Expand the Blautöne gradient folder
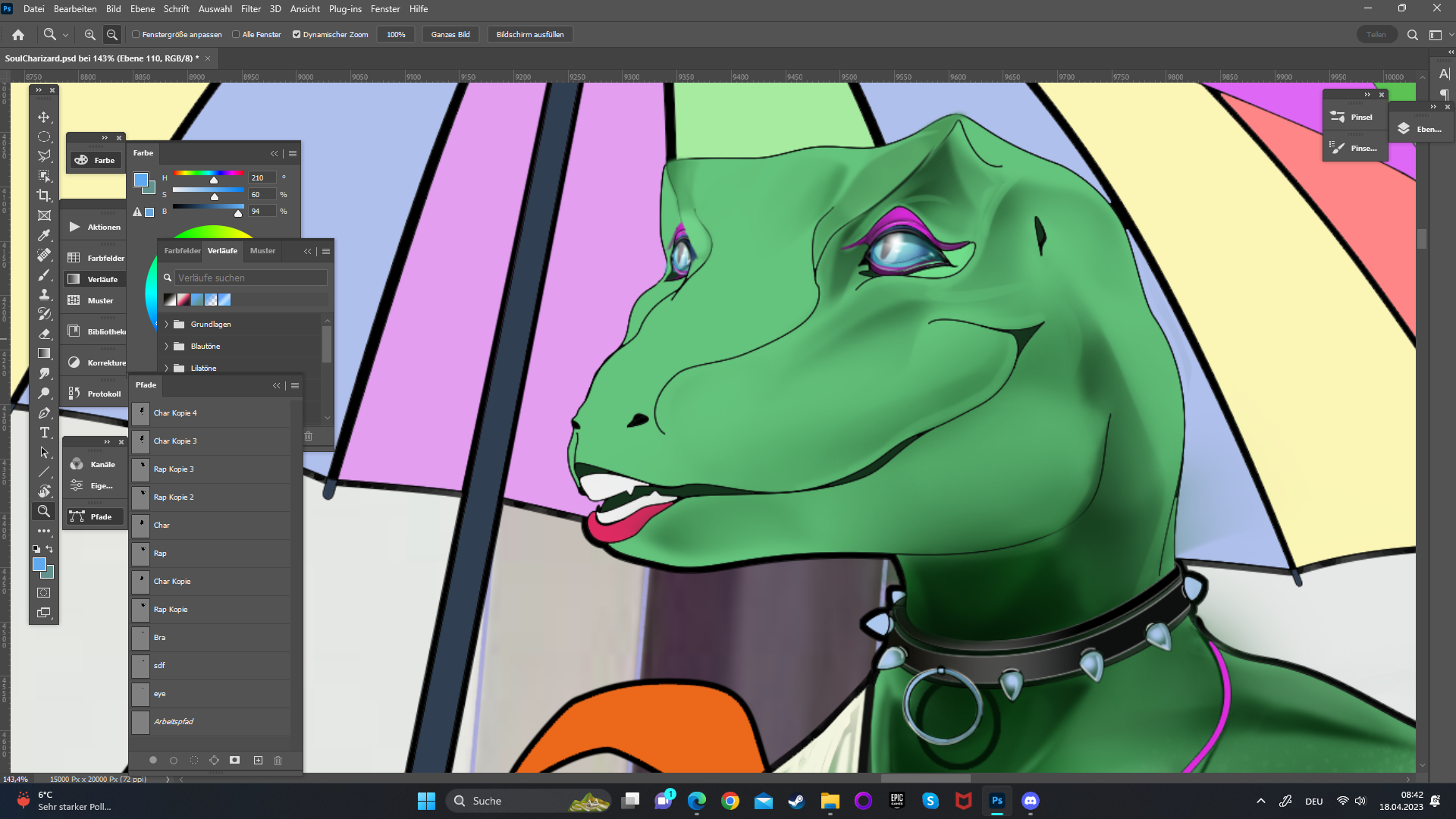This screenshot has height=819, width=1456. tap(167, 347)
